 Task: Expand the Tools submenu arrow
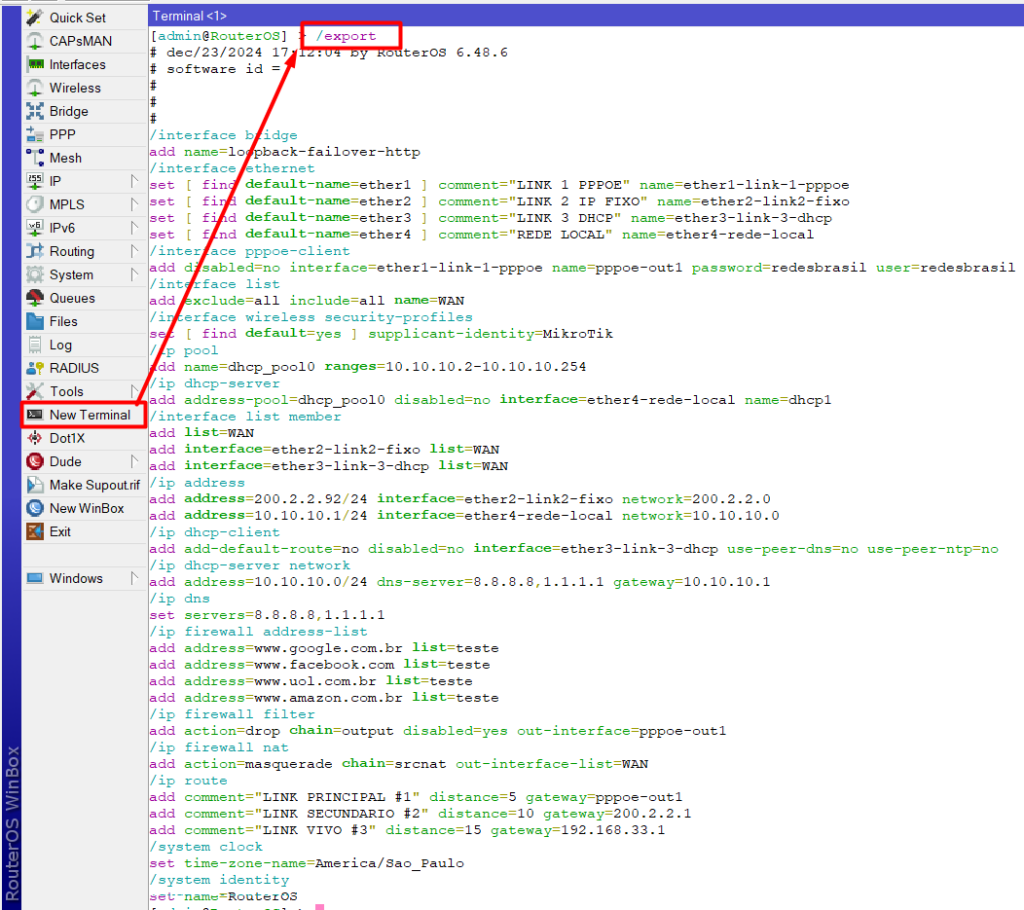pyautogui.click(x=134, y=391)
